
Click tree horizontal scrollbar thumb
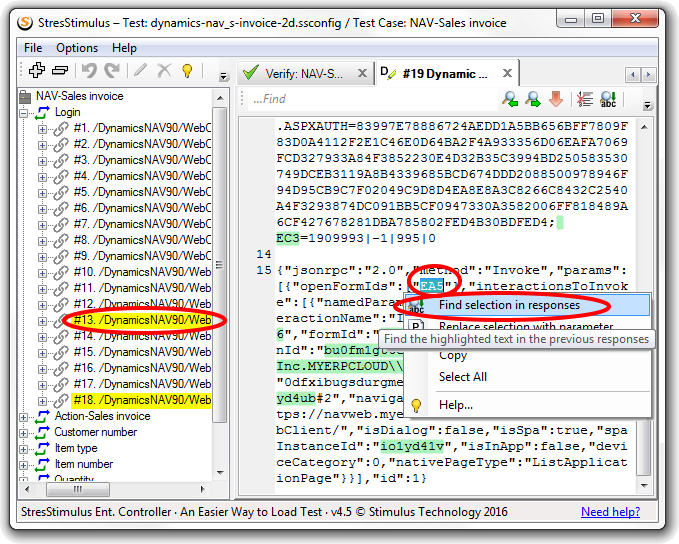click(78, 489)
